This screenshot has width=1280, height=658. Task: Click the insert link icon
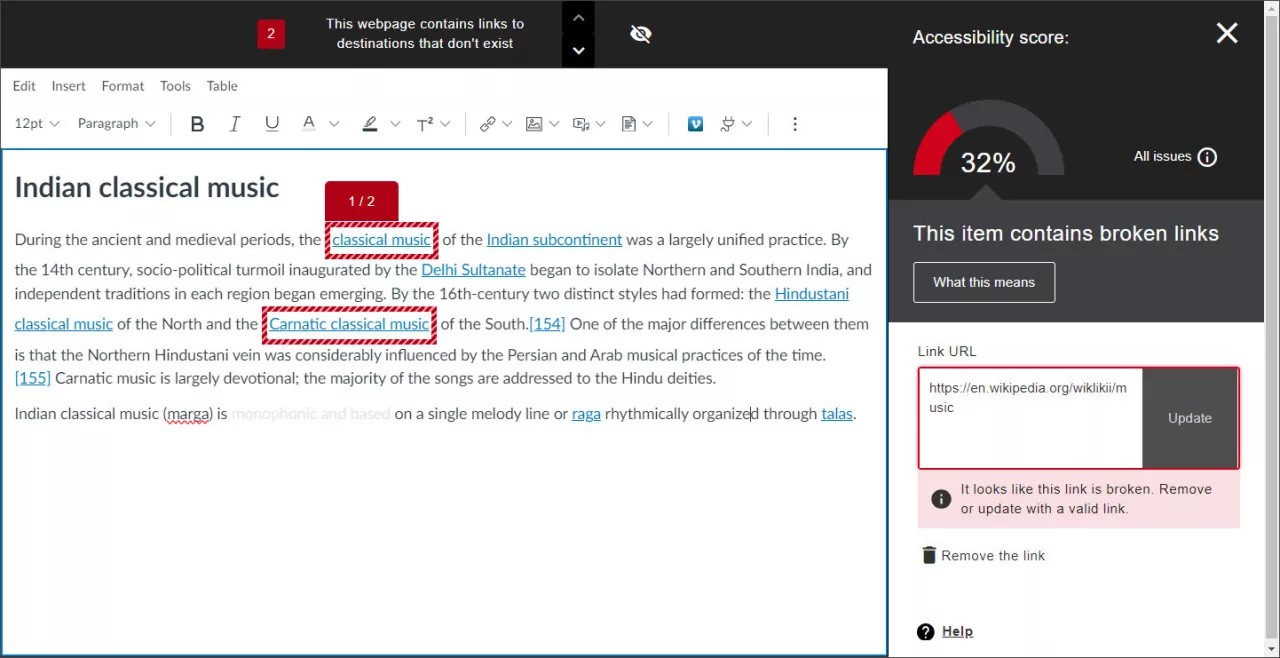(x=487, y=124)
